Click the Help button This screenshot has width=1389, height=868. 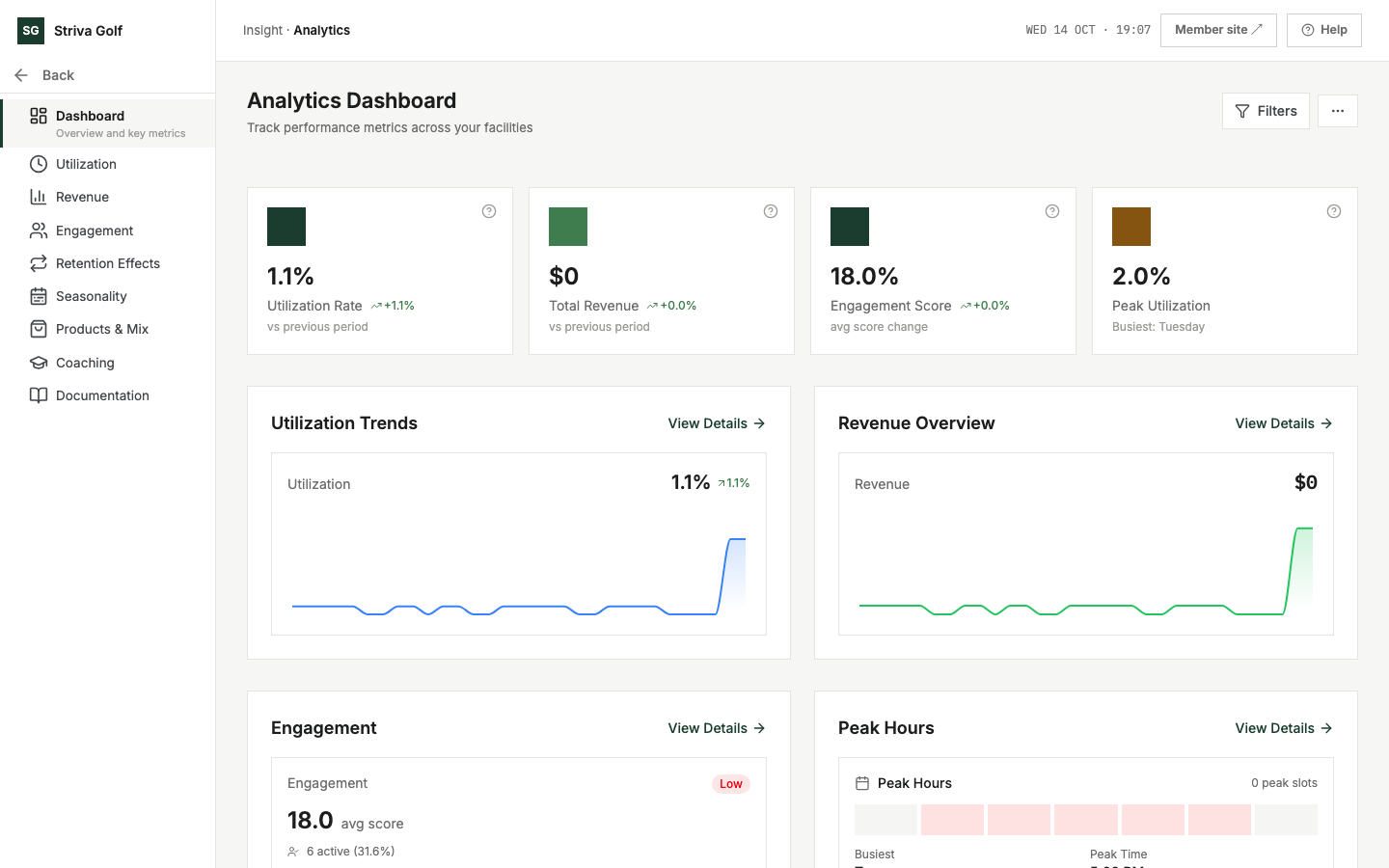(x=1324, y=30)
